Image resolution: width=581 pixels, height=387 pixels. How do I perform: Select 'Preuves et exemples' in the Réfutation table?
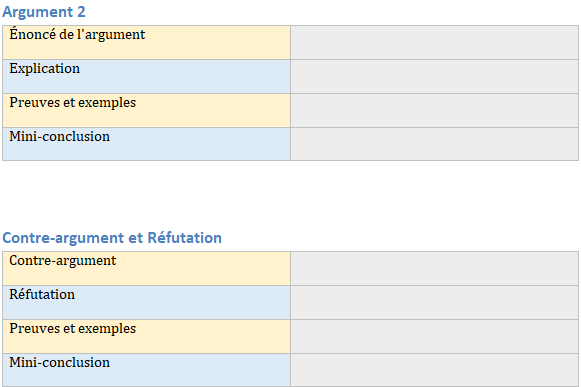(146, 337)
